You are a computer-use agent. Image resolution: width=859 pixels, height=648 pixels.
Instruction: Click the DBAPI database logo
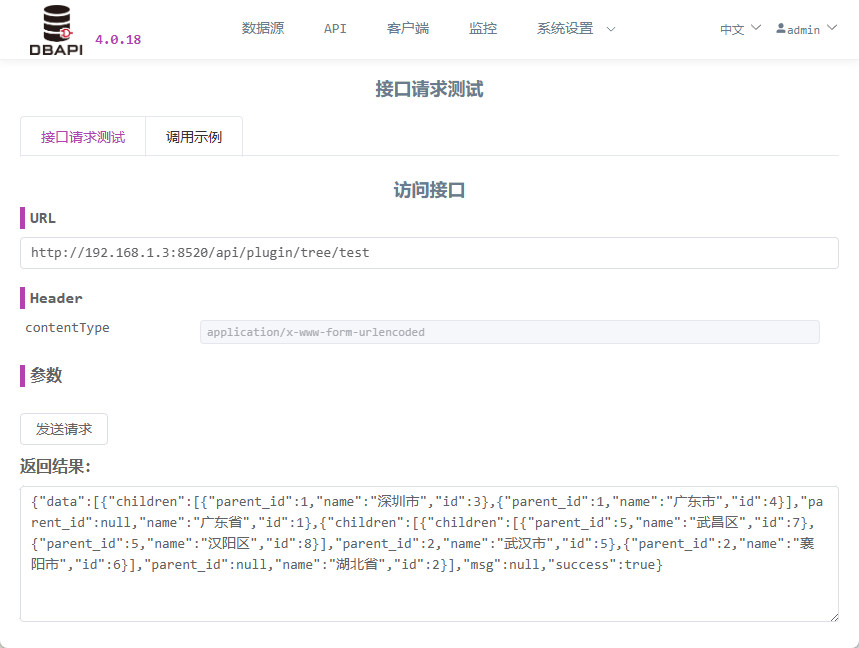[x=56, y=30]
